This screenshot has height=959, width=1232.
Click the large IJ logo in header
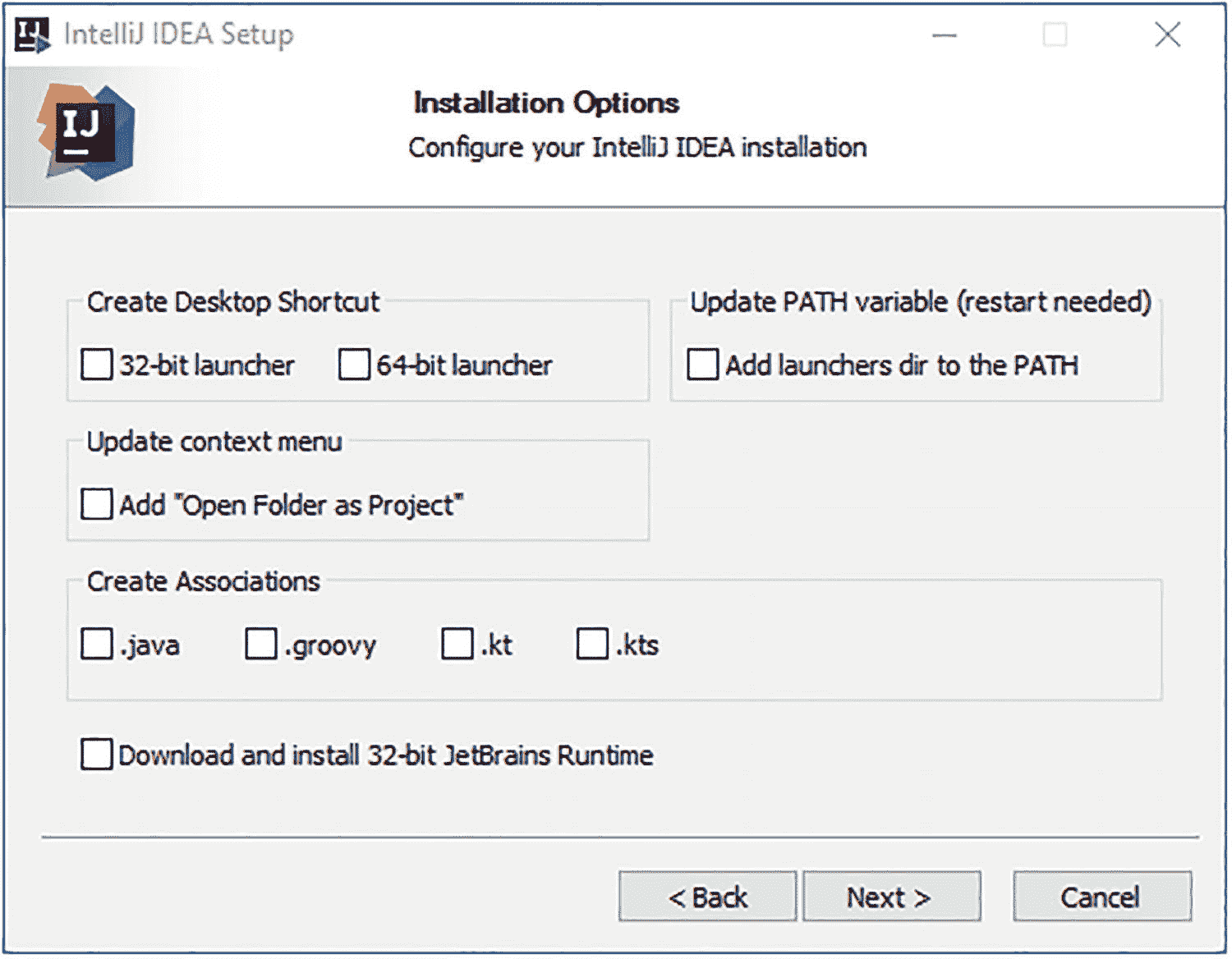(x=86, y=132)
